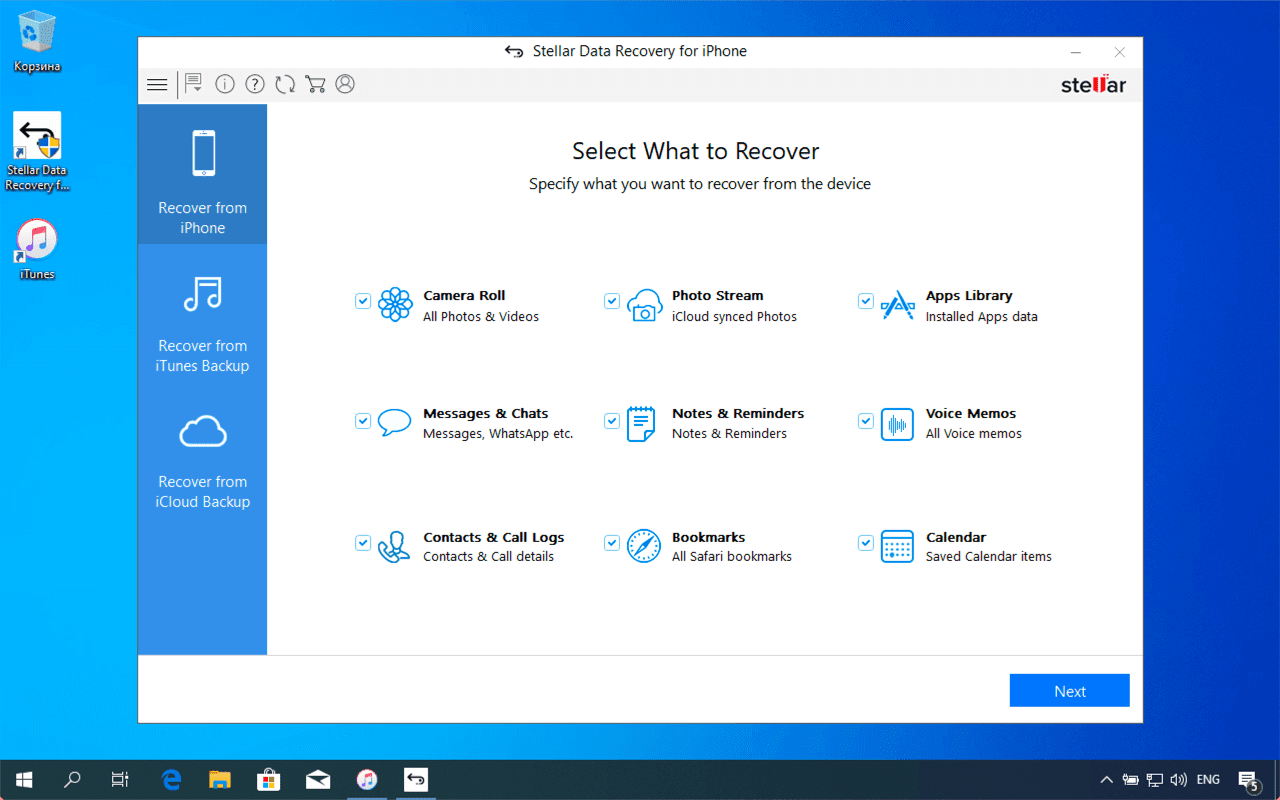Expand the hidden system tray icons chevron
Image resolution: width=1280 pixels, height=800 pixels.
pyautogui.click(x=1107, y=780)
